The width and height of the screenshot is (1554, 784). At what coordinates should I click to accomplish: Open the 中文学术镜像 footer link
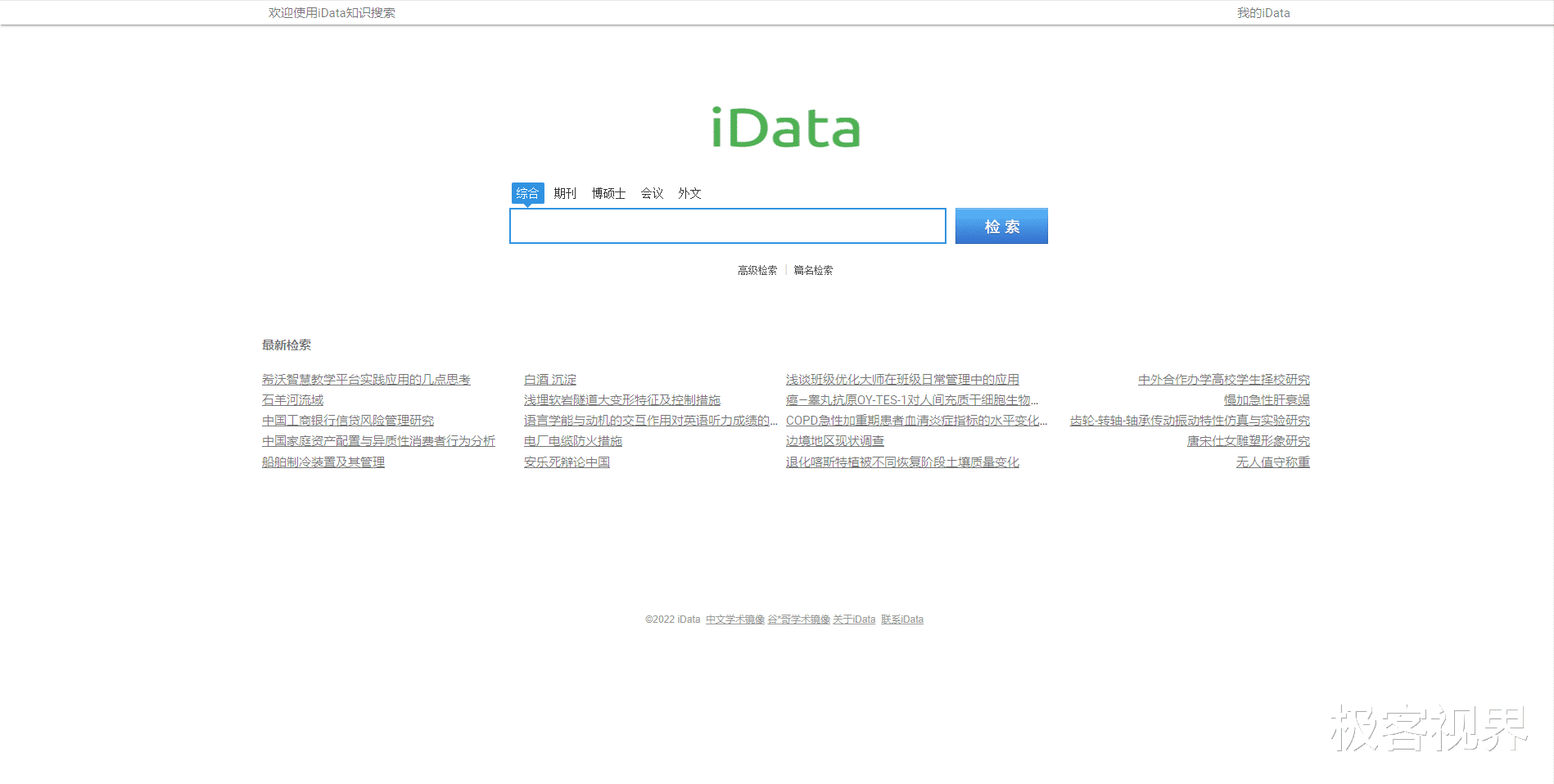[734, 620]
